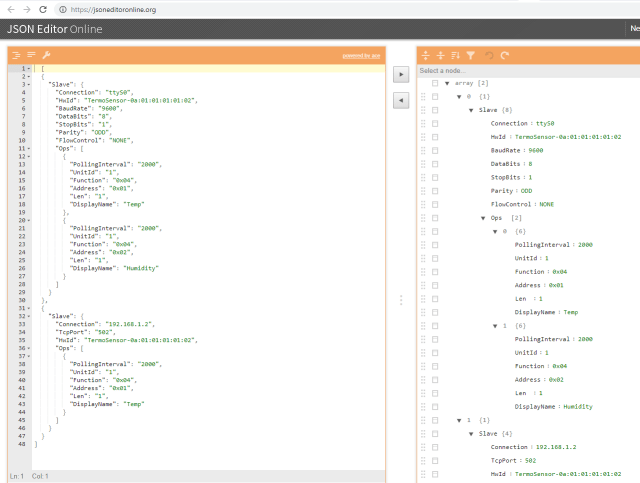Select the Parity value ODD in tree

(x=526, y=191)
